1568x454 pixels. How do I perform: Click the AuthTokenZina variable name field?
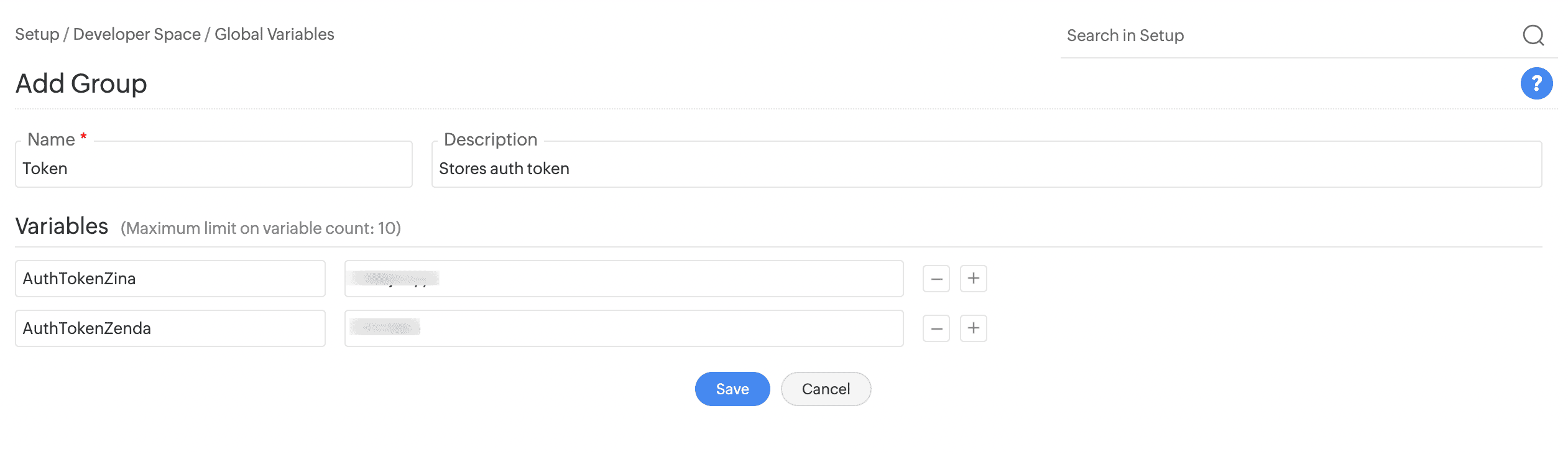170,279
